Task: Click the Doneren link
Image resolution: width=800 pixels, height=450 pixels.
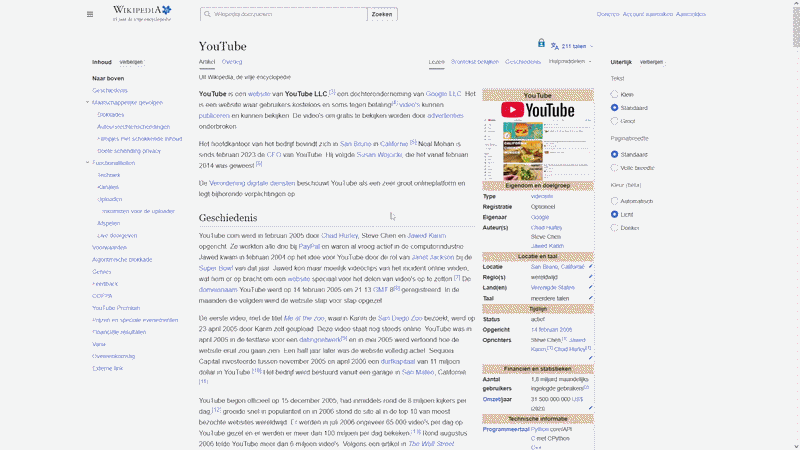Action: pos(608,14)
